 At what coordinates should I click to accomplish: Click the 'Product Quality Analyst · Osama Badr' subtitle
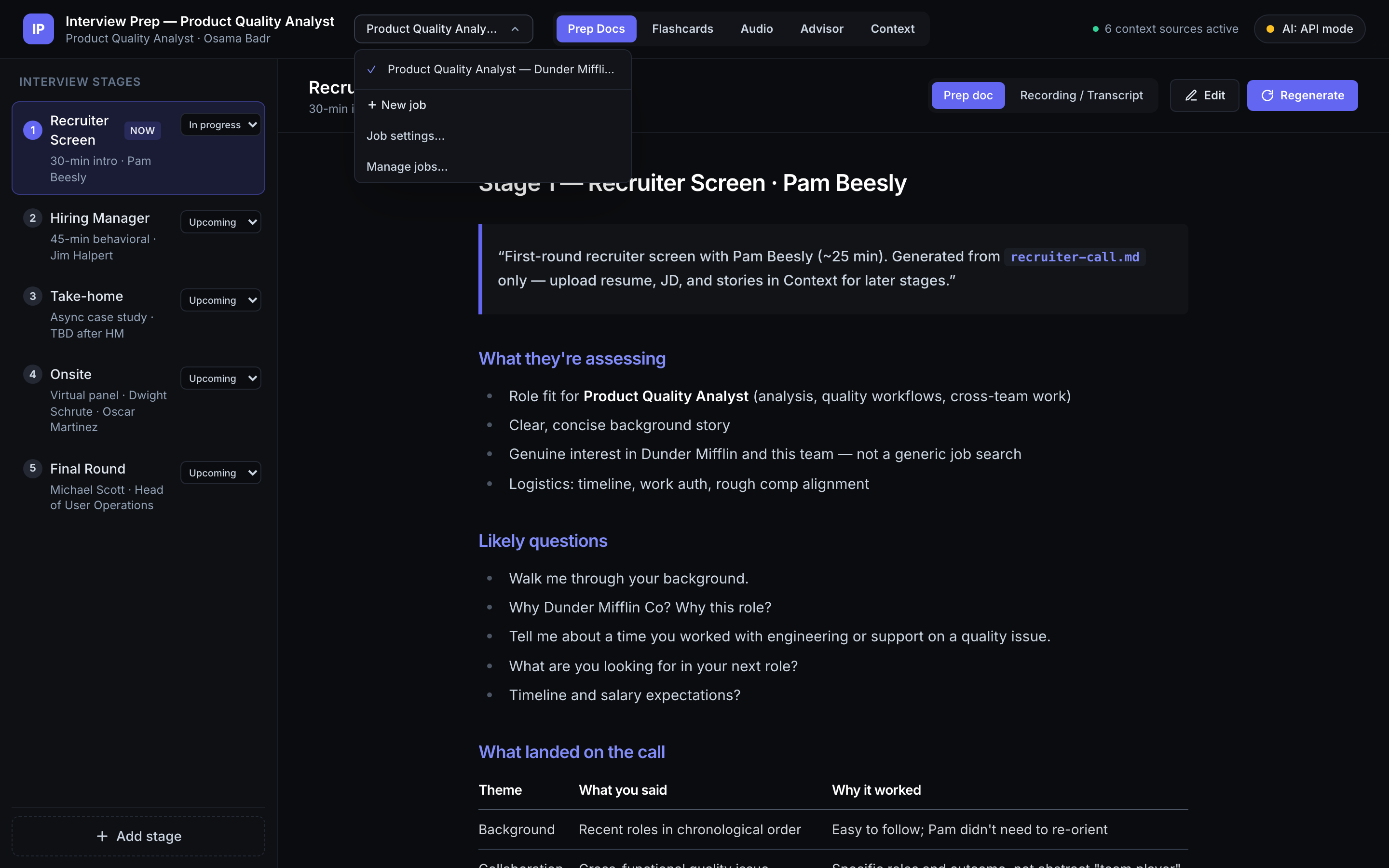point(168,39)
